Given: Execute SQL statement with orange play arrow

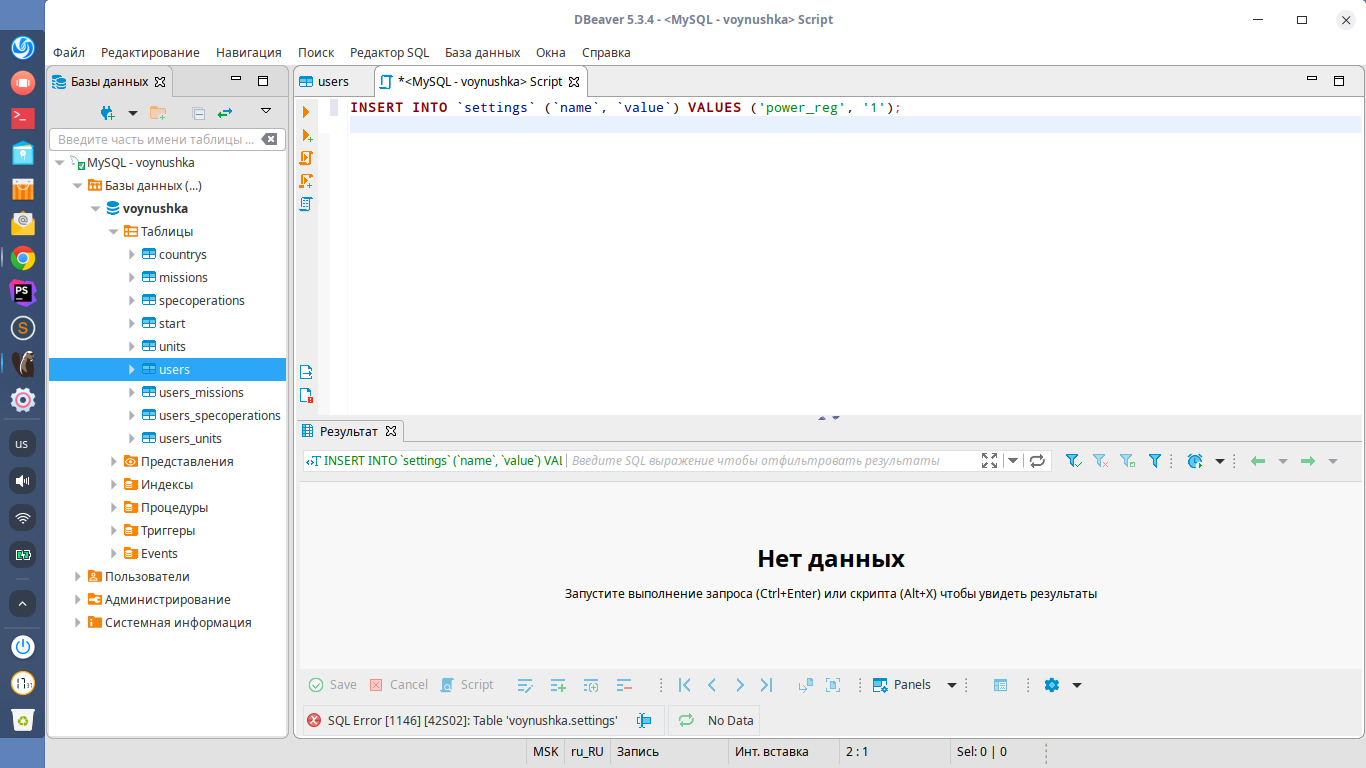Looking at the screenshot, I should (x=306, y=112).
